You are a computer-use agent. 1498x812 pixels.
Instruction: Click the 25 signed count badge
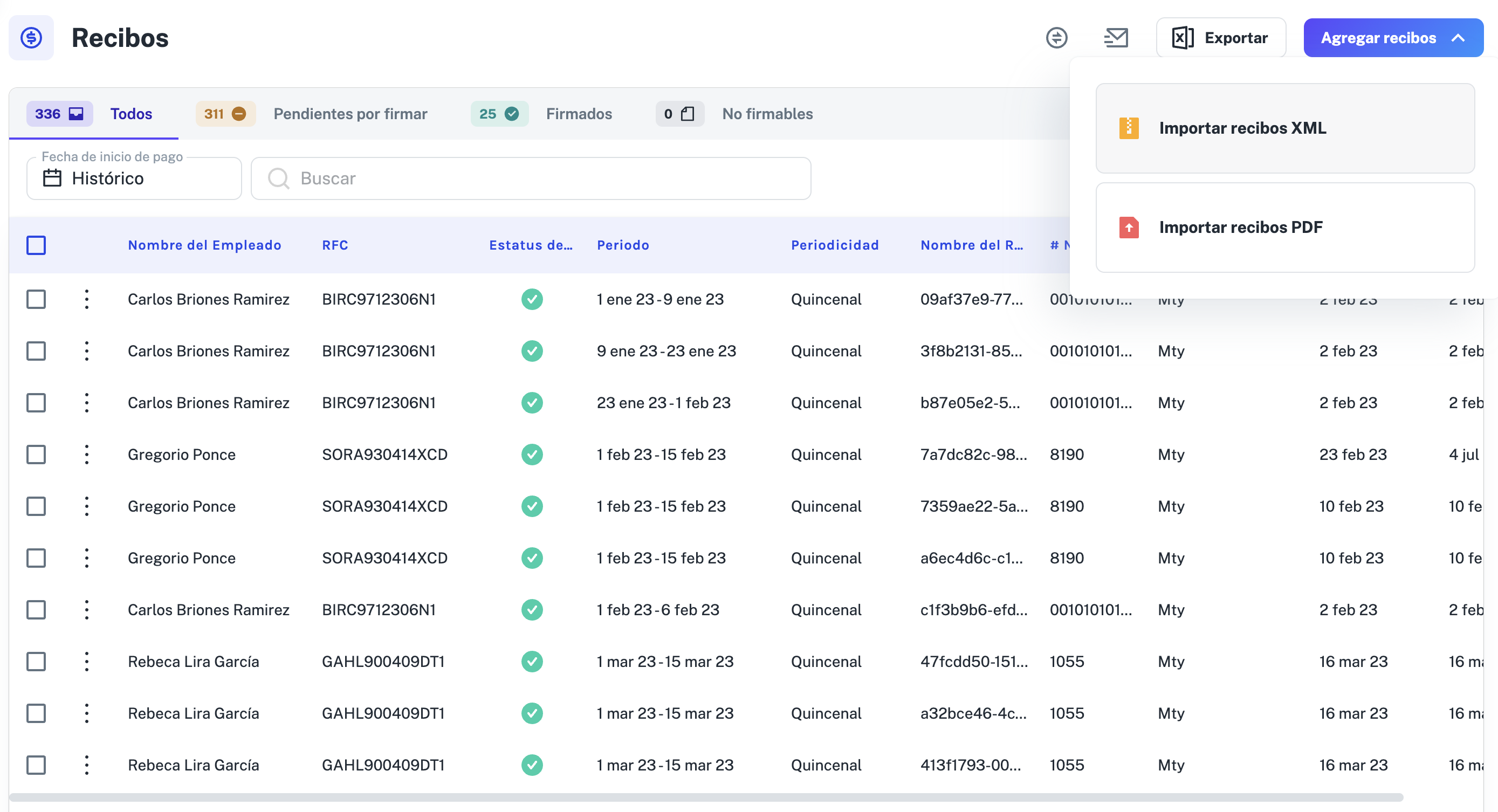click(499, 114)
